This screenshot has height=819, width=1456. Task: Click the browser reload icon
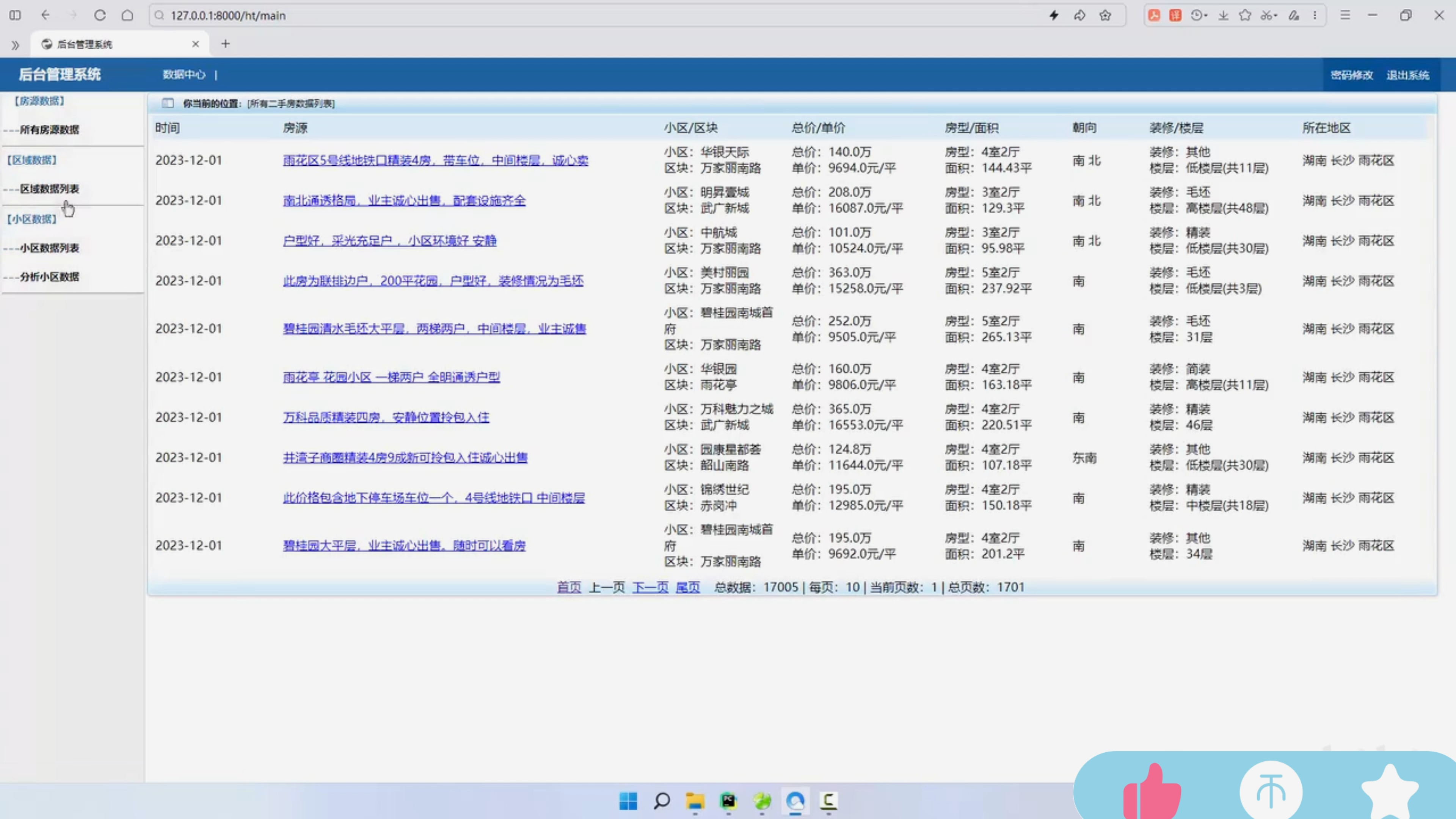(100, 15)
